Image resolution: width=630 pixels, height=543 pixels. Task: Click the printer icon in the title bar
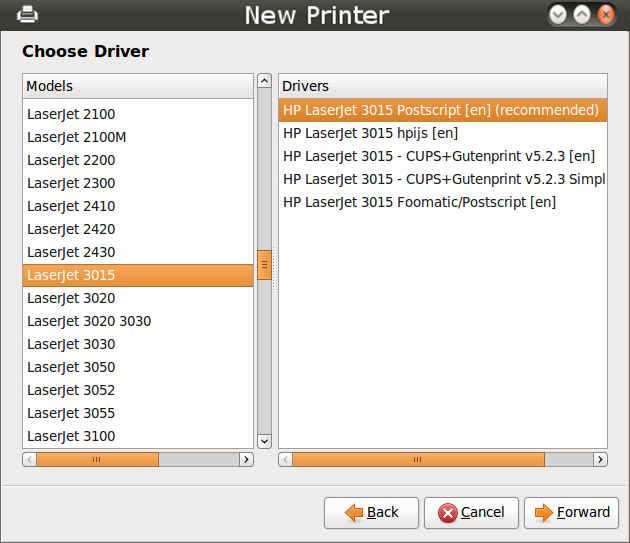pyautogui.click(x=27, y=14)
